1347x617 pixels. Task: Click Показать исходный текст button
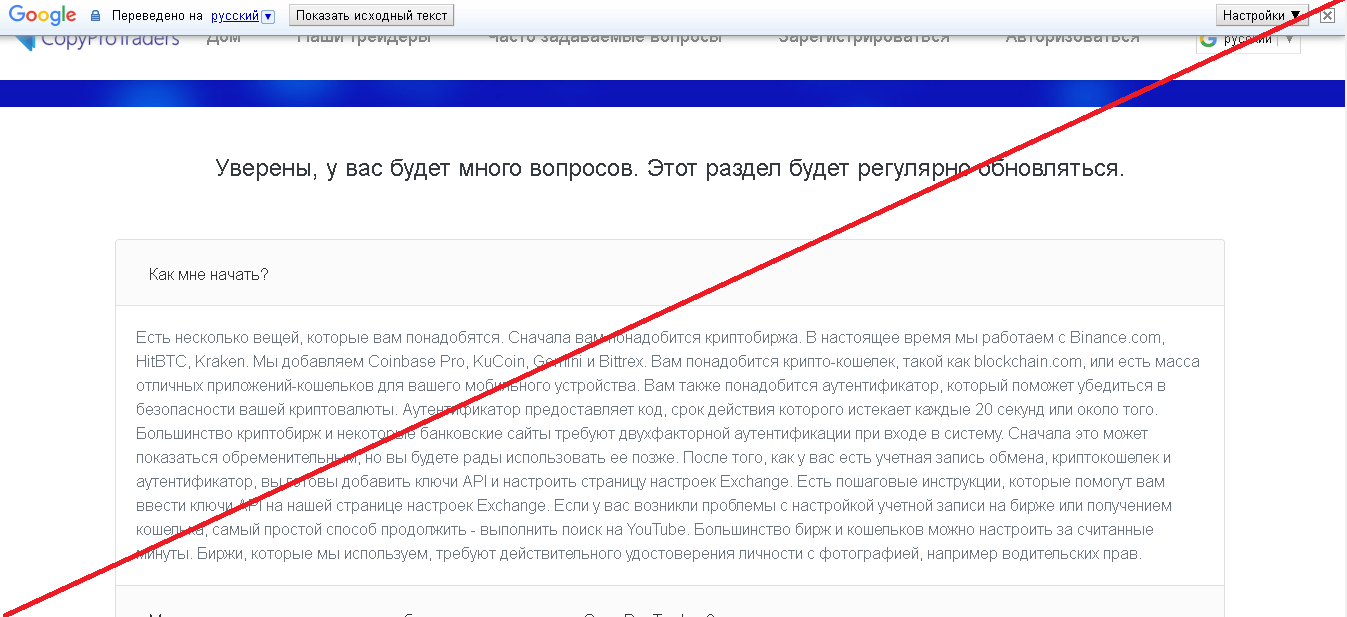click(372, 16)
